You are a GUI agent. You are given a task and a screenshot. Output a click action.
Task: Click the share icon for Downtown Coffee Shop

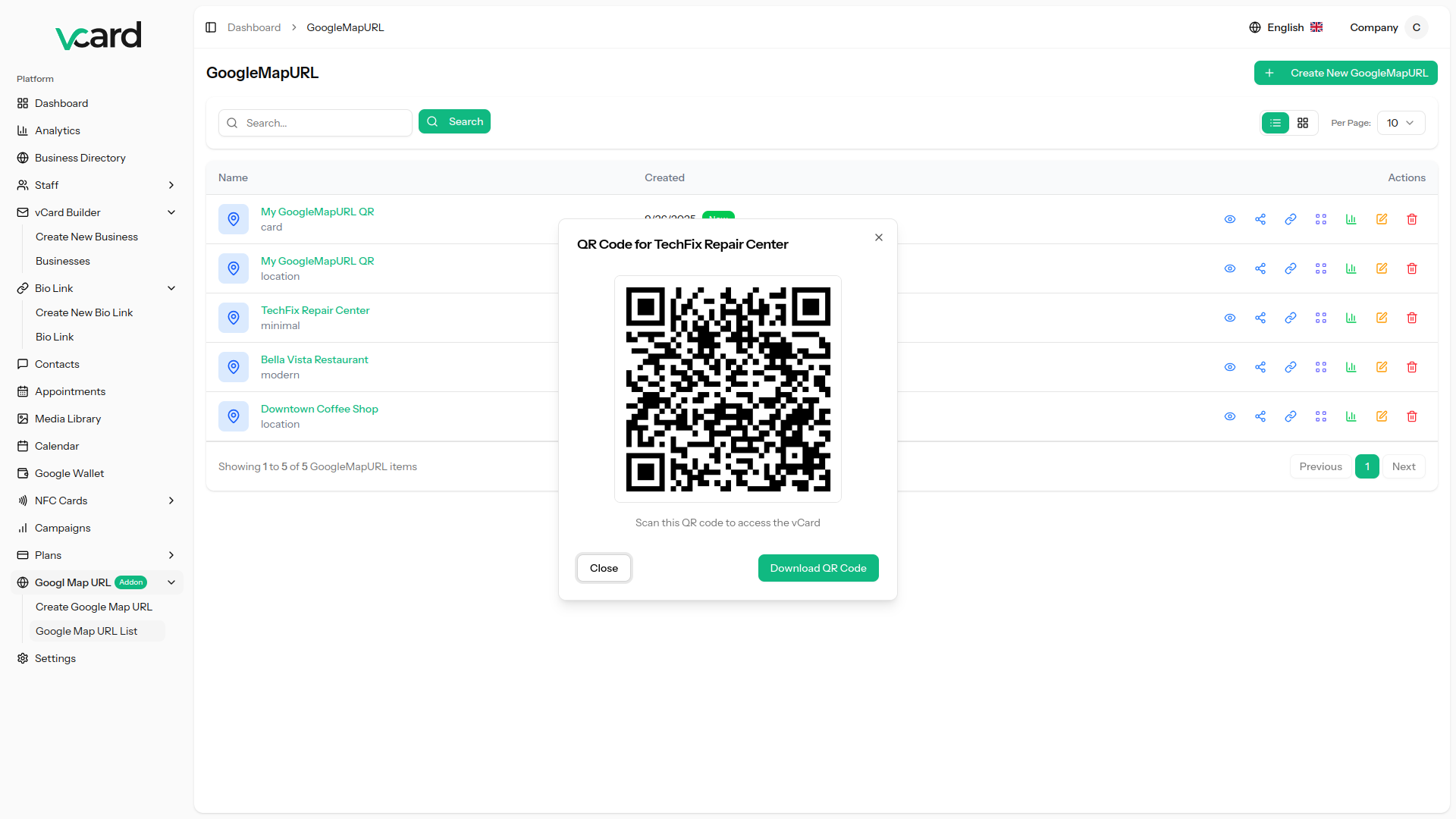[x=1260, y=416]
